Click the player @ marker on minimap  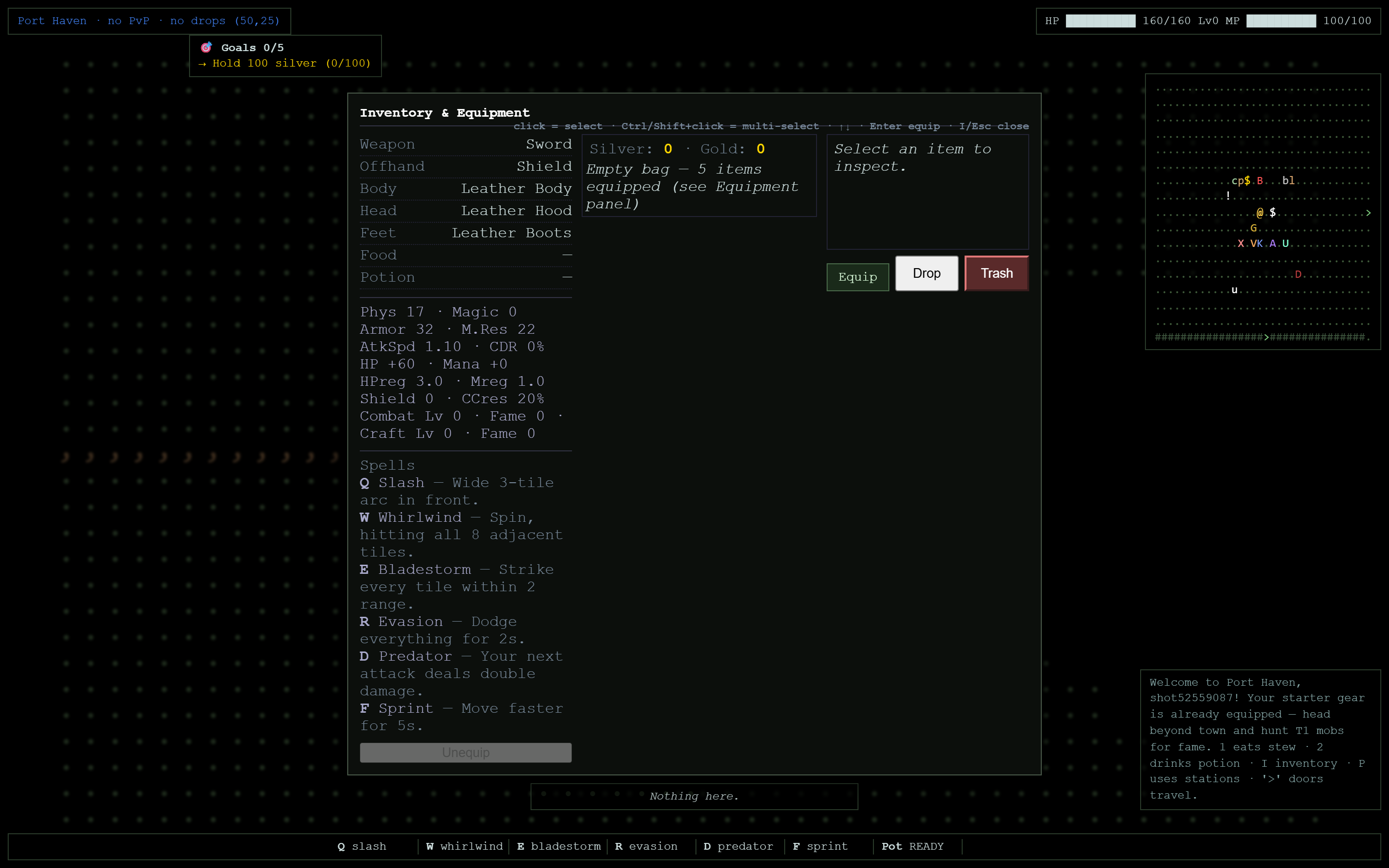pyautogui.click(x=1259, y=213)
